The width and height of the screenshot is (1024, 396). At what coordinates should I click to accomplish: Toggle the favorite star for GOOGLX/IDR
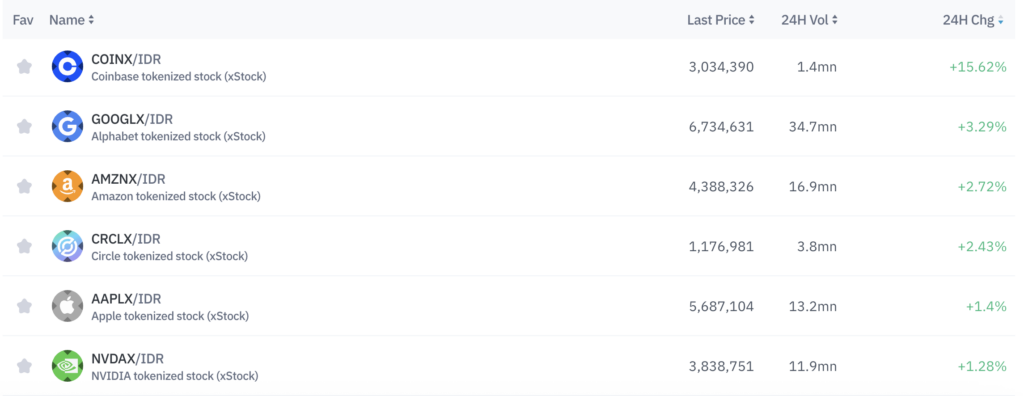[x=24, y=127]
